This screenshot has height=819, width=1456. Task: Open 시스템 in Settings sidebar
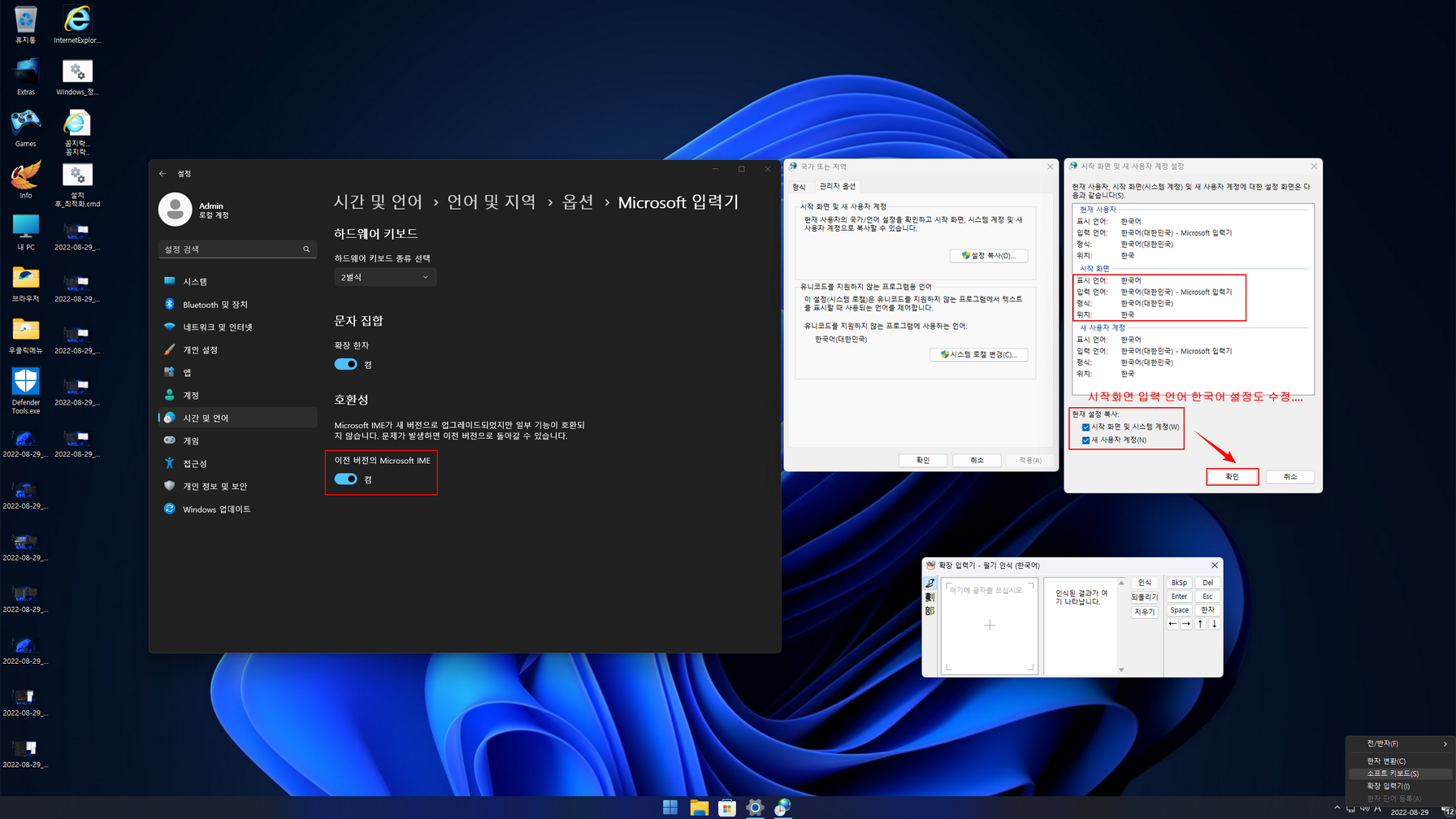[237, 281]
